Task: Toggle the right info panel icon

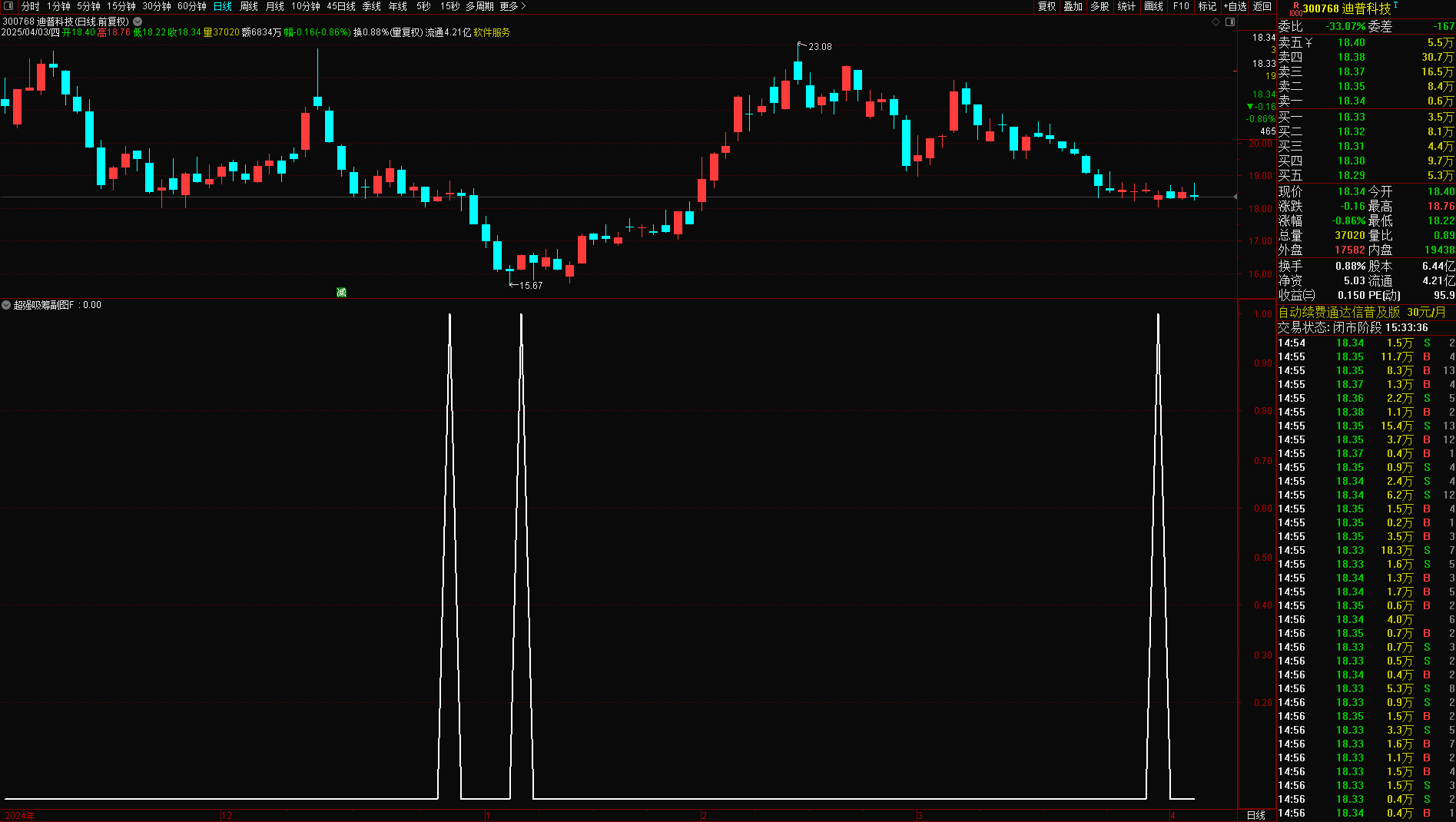Action: (x=1230, y=22)
